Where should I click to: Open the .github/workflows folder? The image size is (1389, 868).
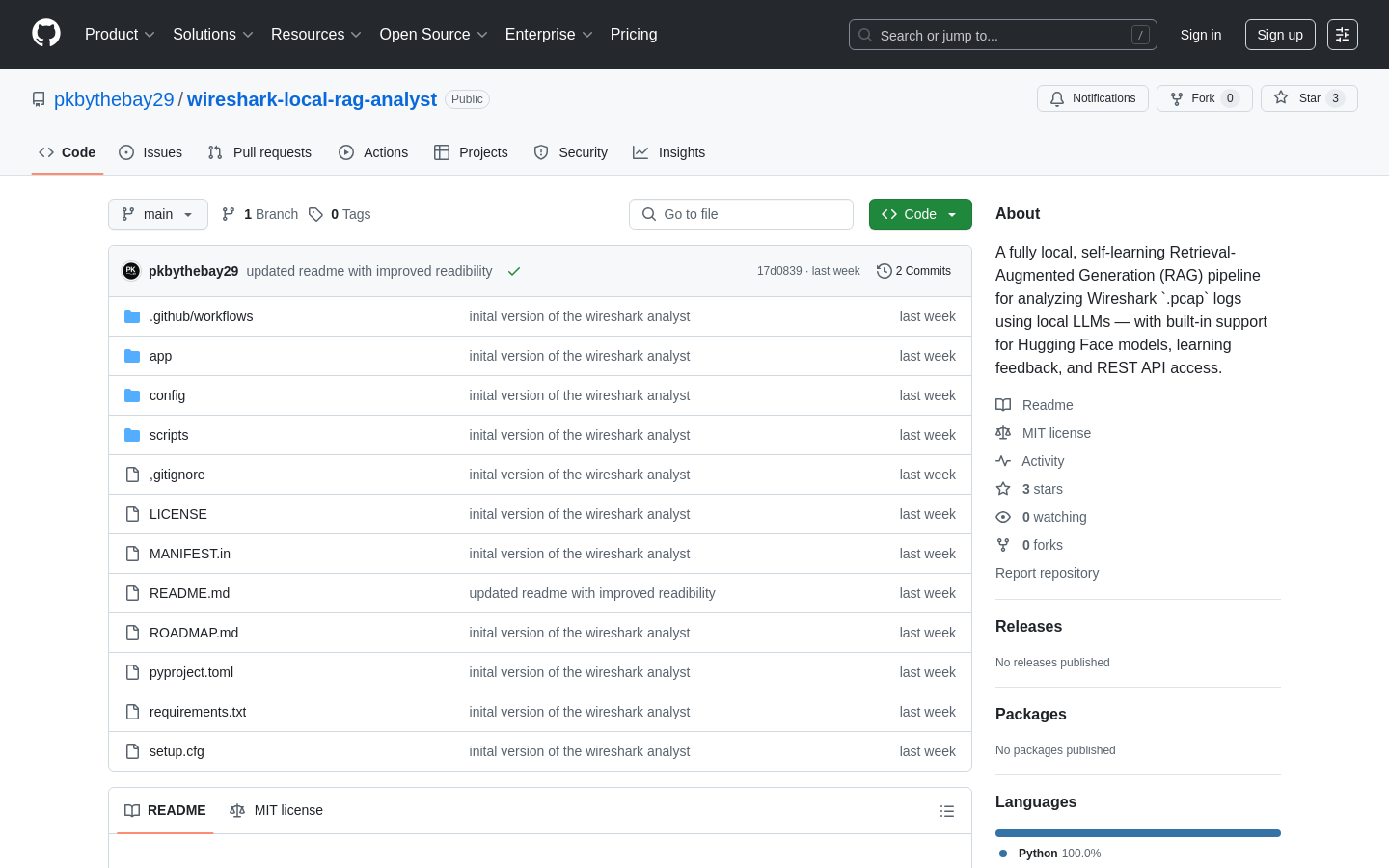[x=201, y=316]
